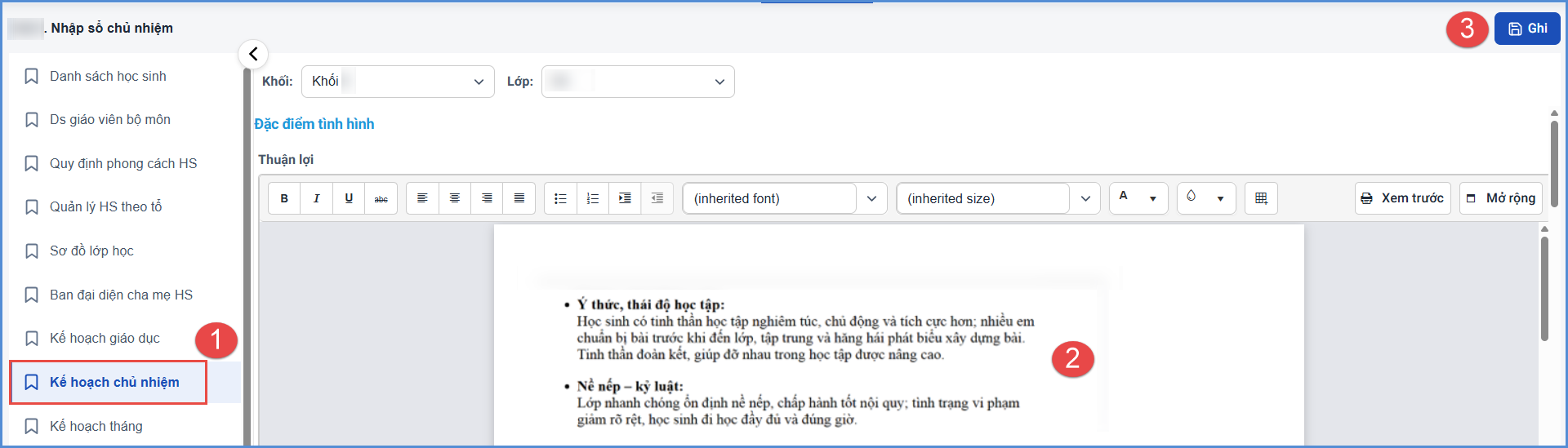This screenshot has height=448, width=1568.
Task: Open Danh sách học sinh menu item
Action: click(108, 76)
